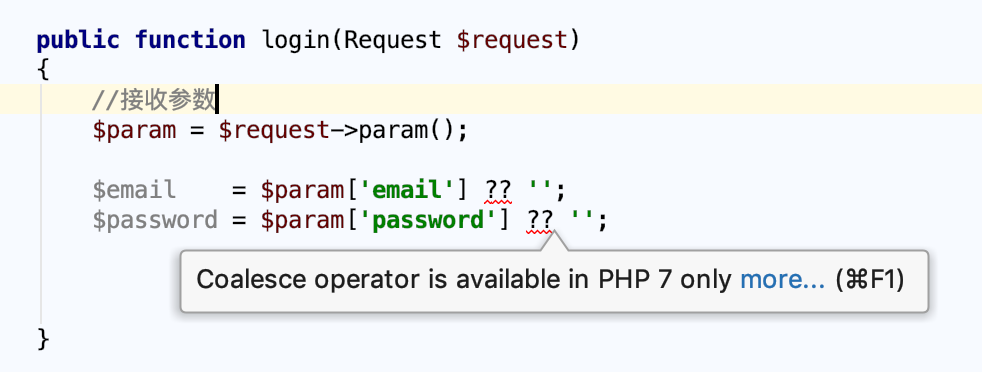Click the $param variable assignment
The image size is (982, 372).
(134, 131)
